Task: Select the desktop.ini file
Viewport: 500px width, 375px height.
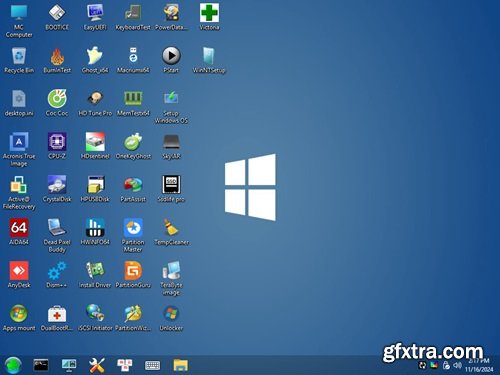Action: click(19, 103)
